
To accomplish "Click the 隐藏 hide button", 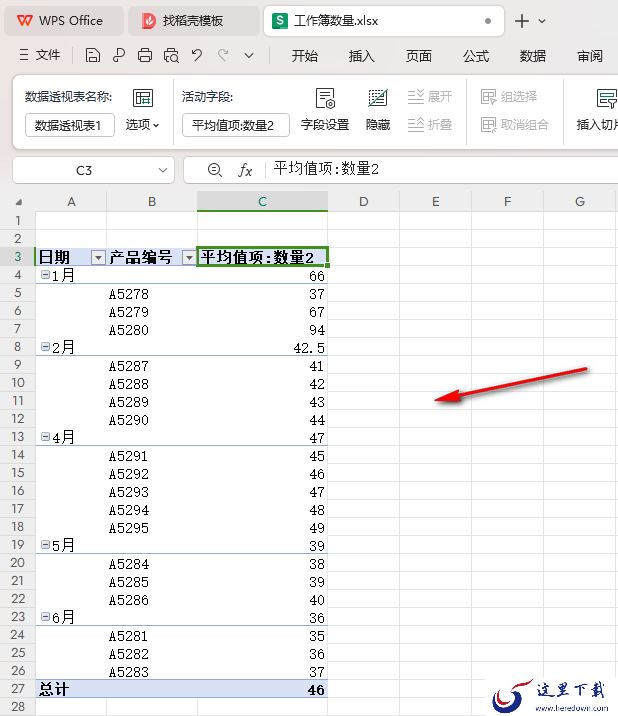I will pos(378,110).
